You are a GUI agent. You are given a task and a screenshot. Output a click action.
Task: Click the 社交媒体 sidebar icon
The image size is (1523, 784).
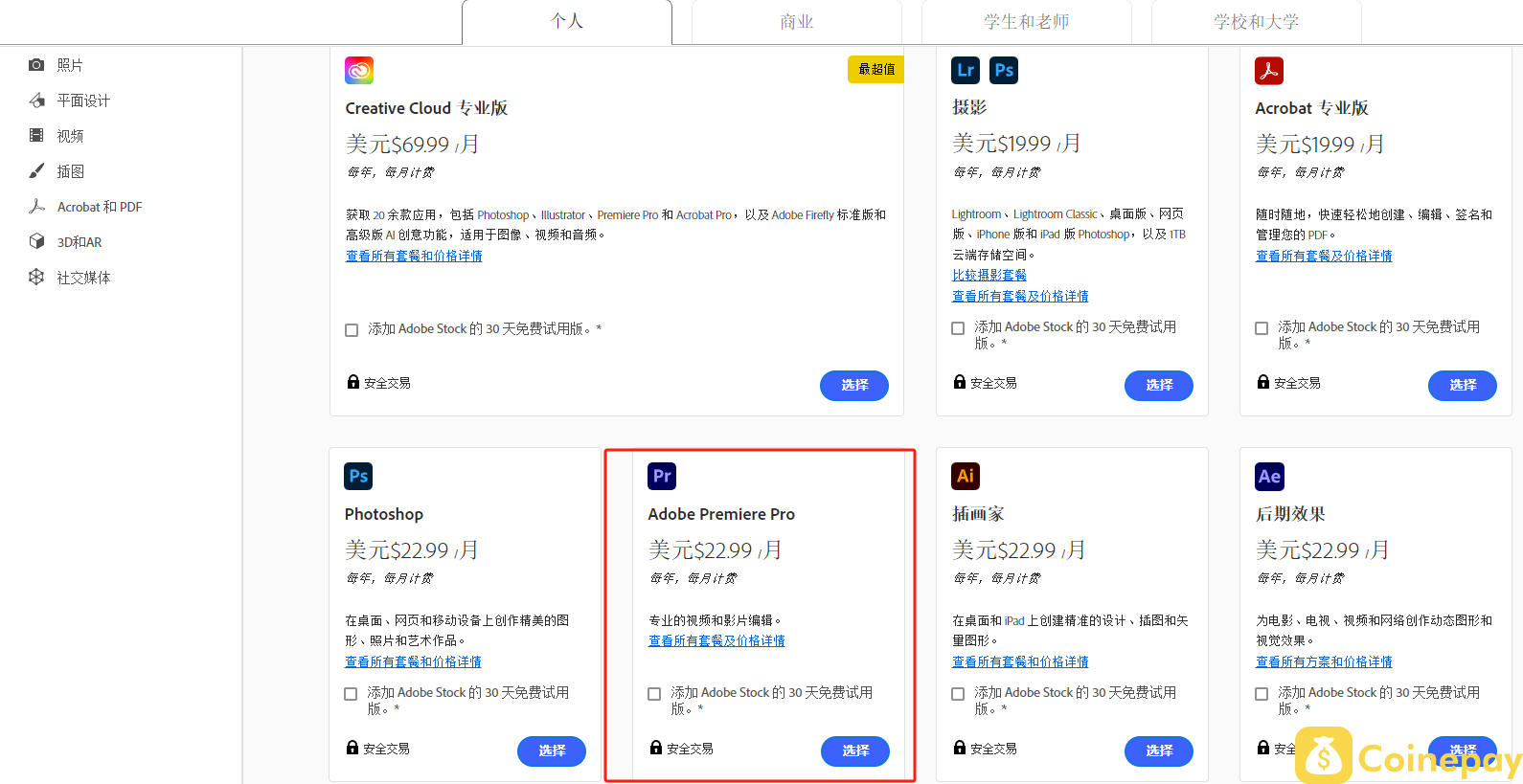(36, 277)
